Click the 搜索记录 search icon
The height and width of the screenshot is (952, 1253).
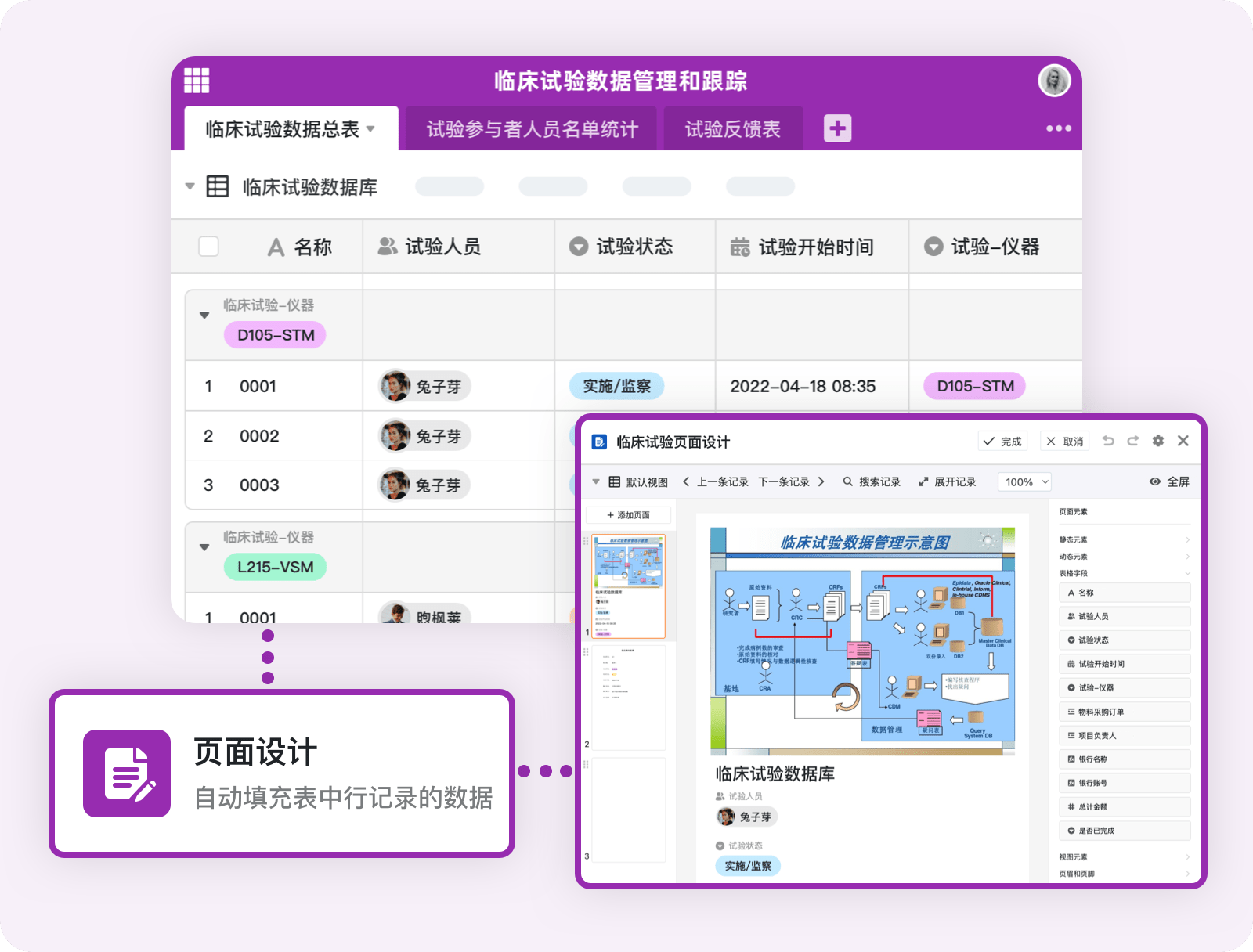pos(847,481)
